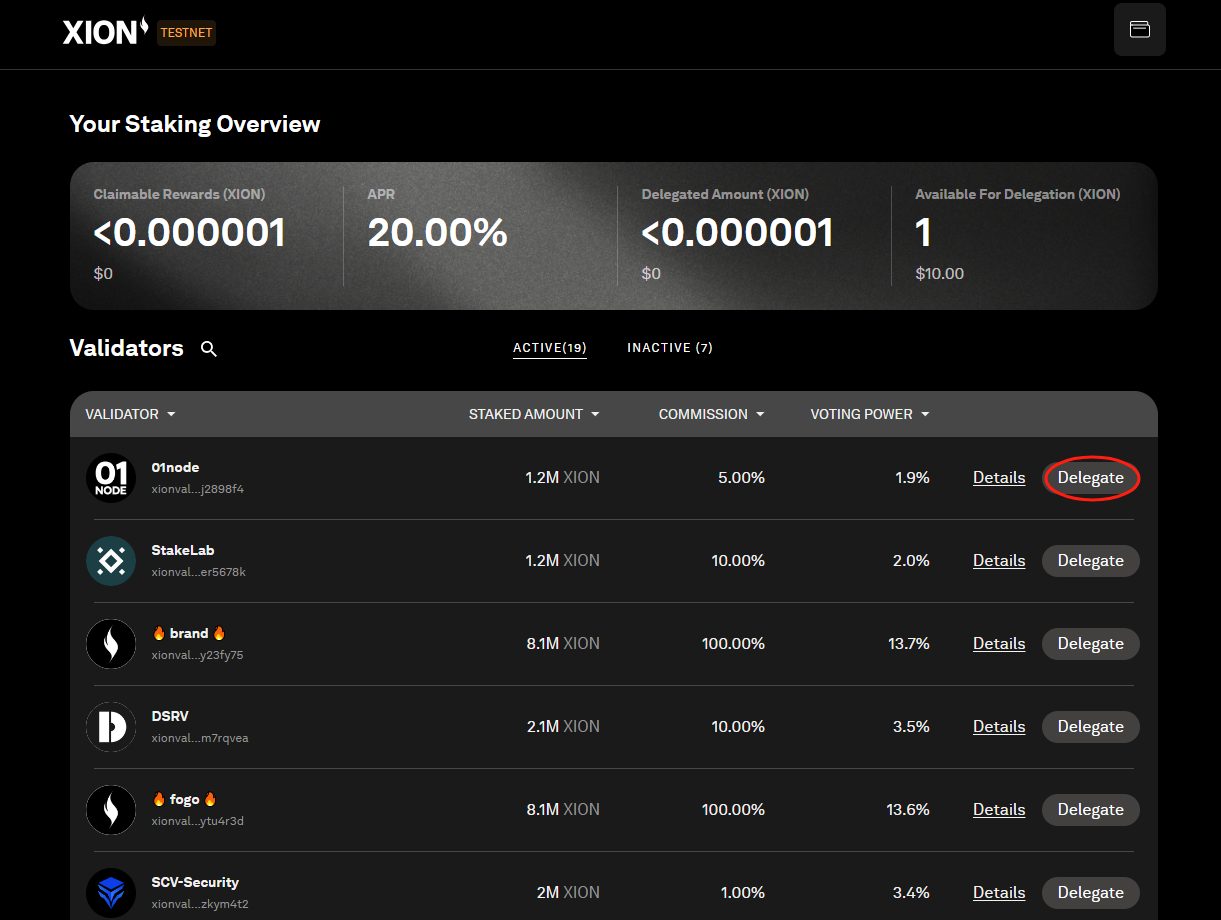Screen dimensions: 1221x920
Task: Open Details for brand validator
Action: tap(999, 644)
